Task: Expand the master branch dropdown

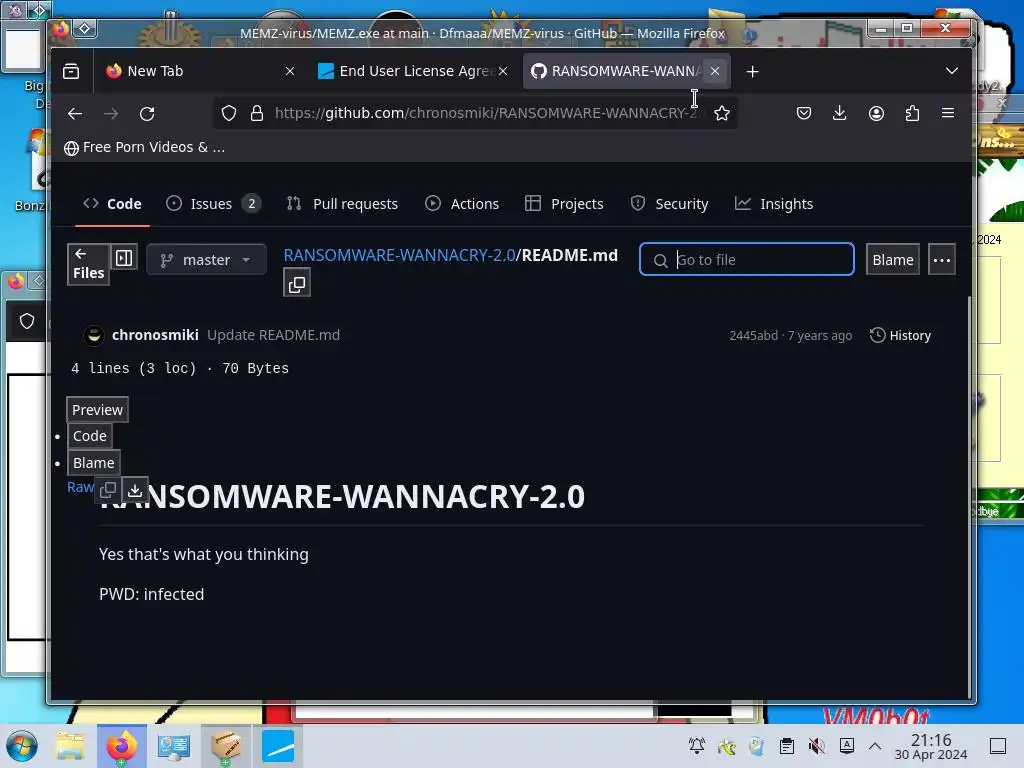Action: pyautogui.click(x=206, y=260)
